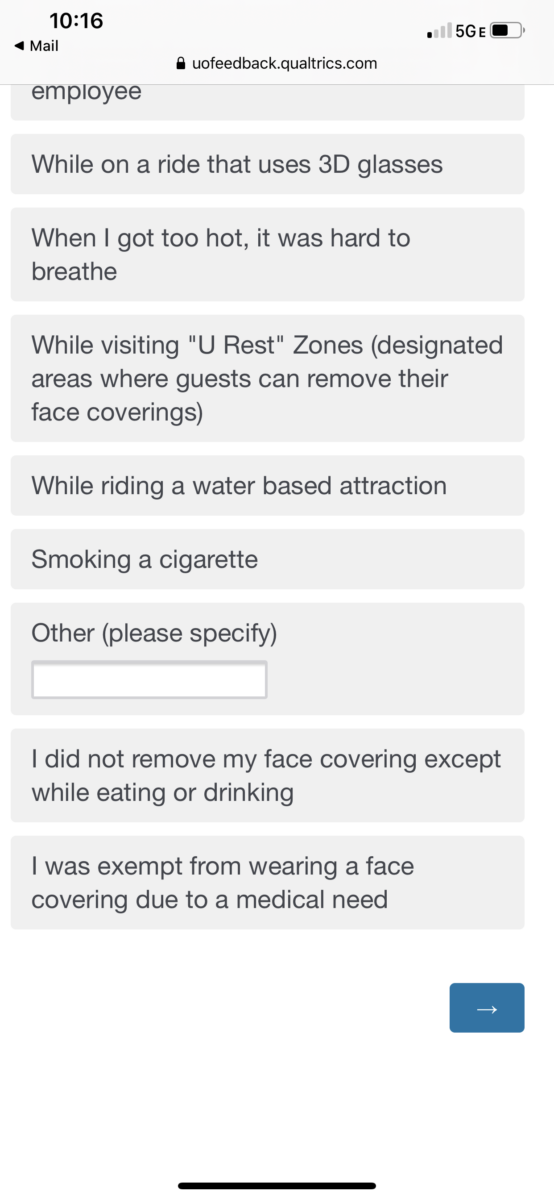This screenshot has width=554, height=1200.
Task: Tap the uofeedback.qualtrics.com address bar
Action: tap(277, 63)
